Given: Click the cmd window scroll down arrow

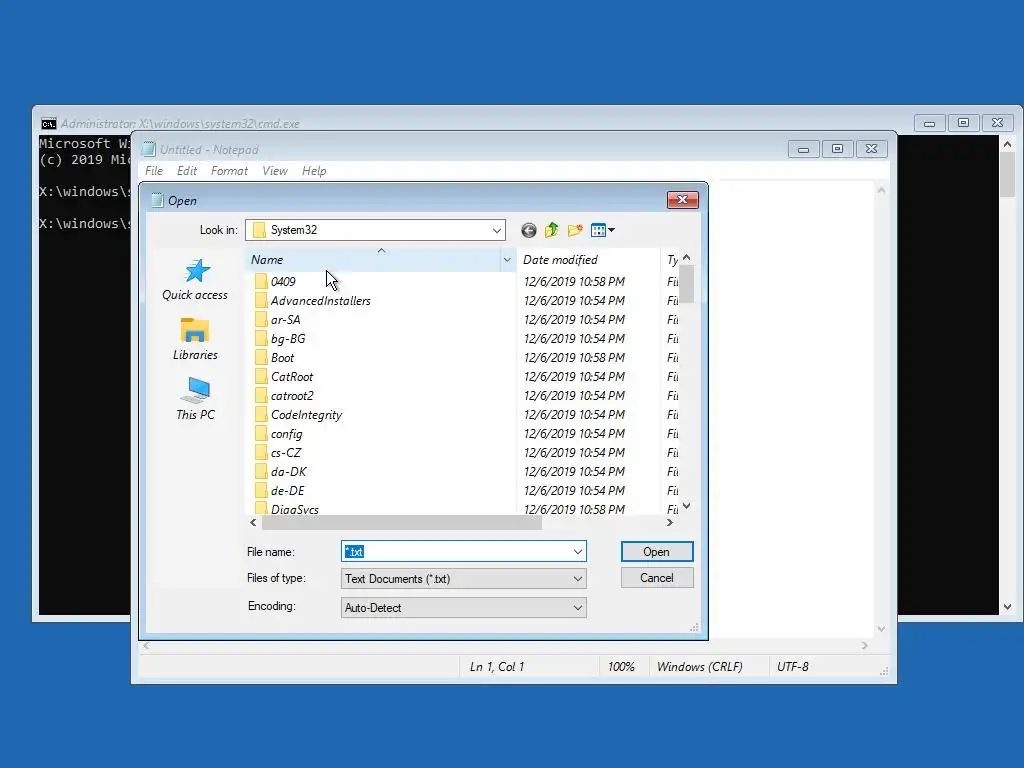Looking at the screenshot, I should [1007, 607].
